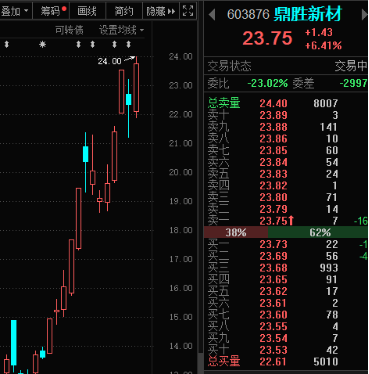Open the 画线 drawing tools

pyautogui.click(x=87, y=11)
